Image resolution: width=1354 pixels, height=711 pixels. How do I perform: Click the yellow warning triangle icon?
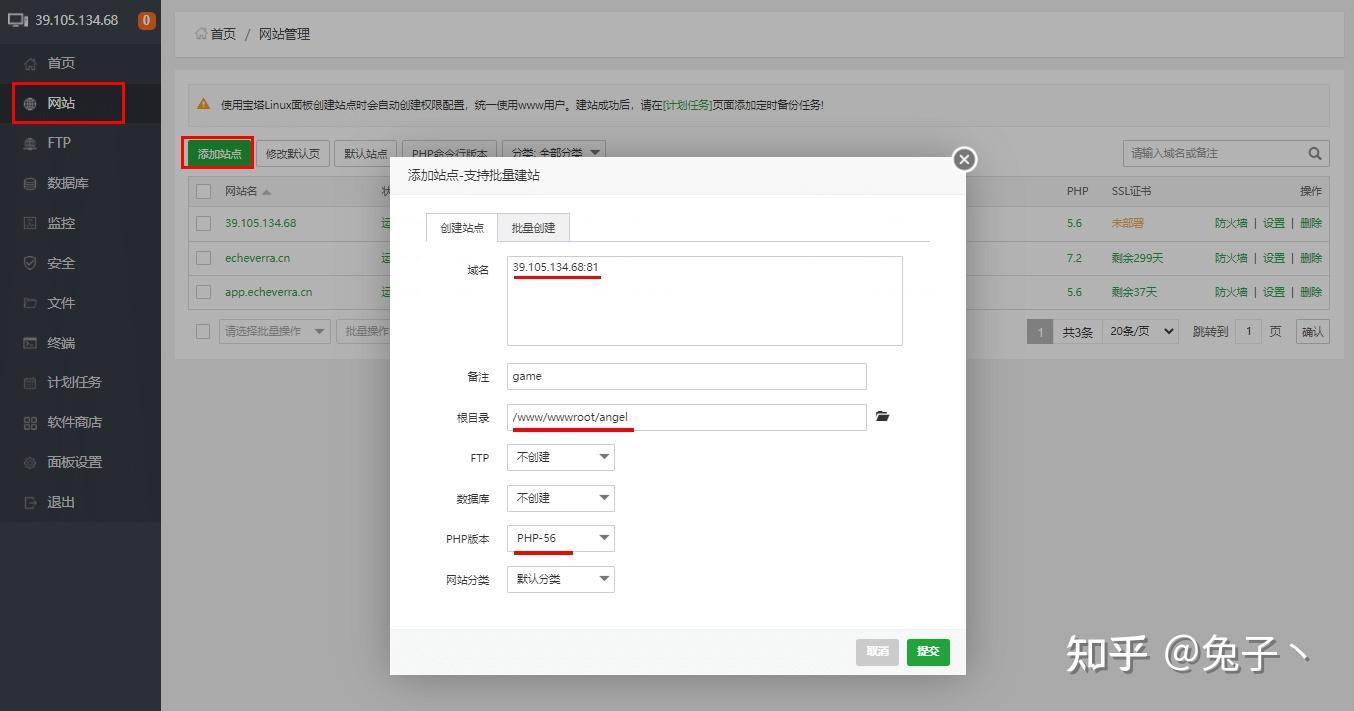coord(204,104)
